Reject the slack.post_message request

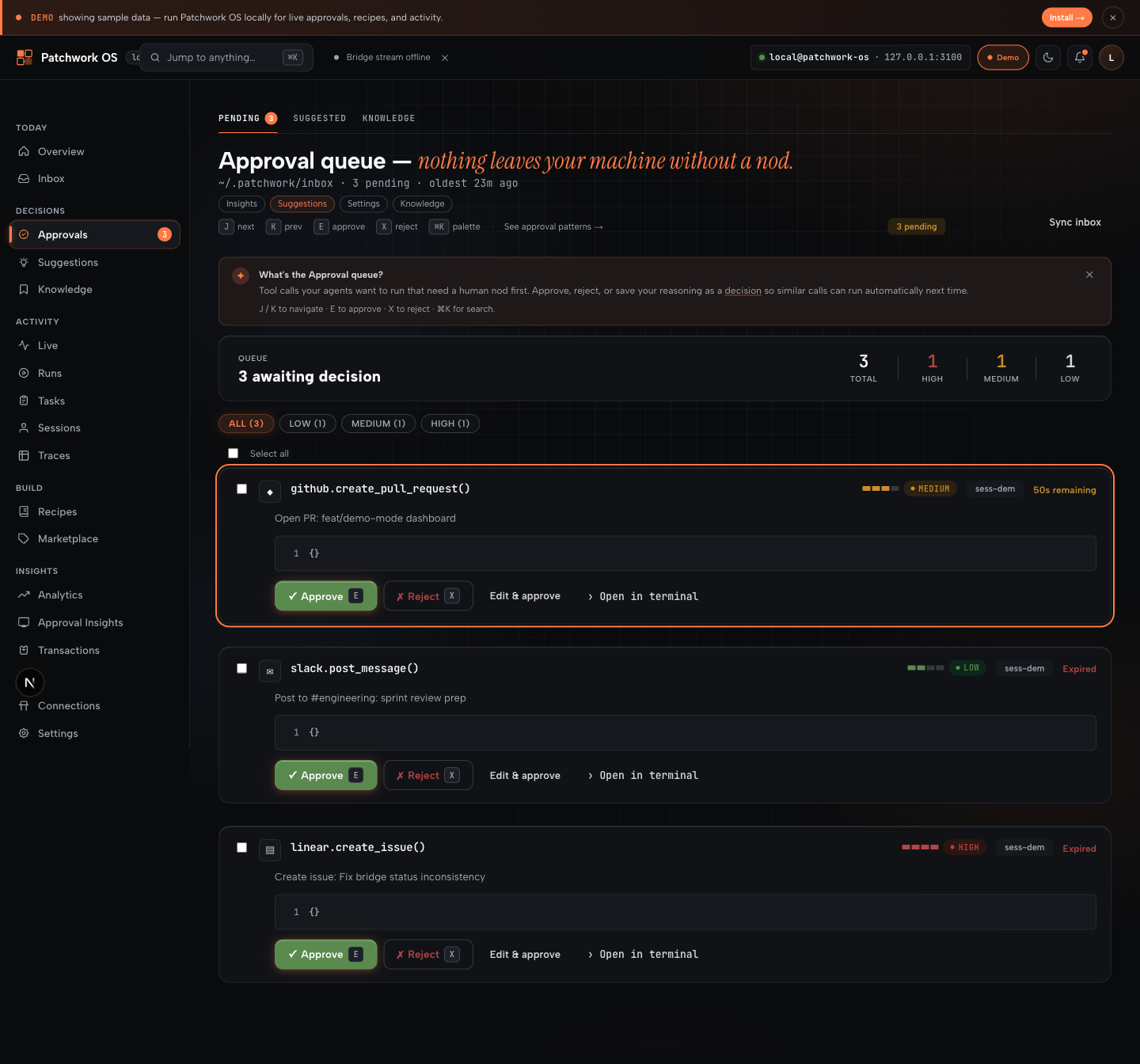pyautogui.click(x=428, y=775)
